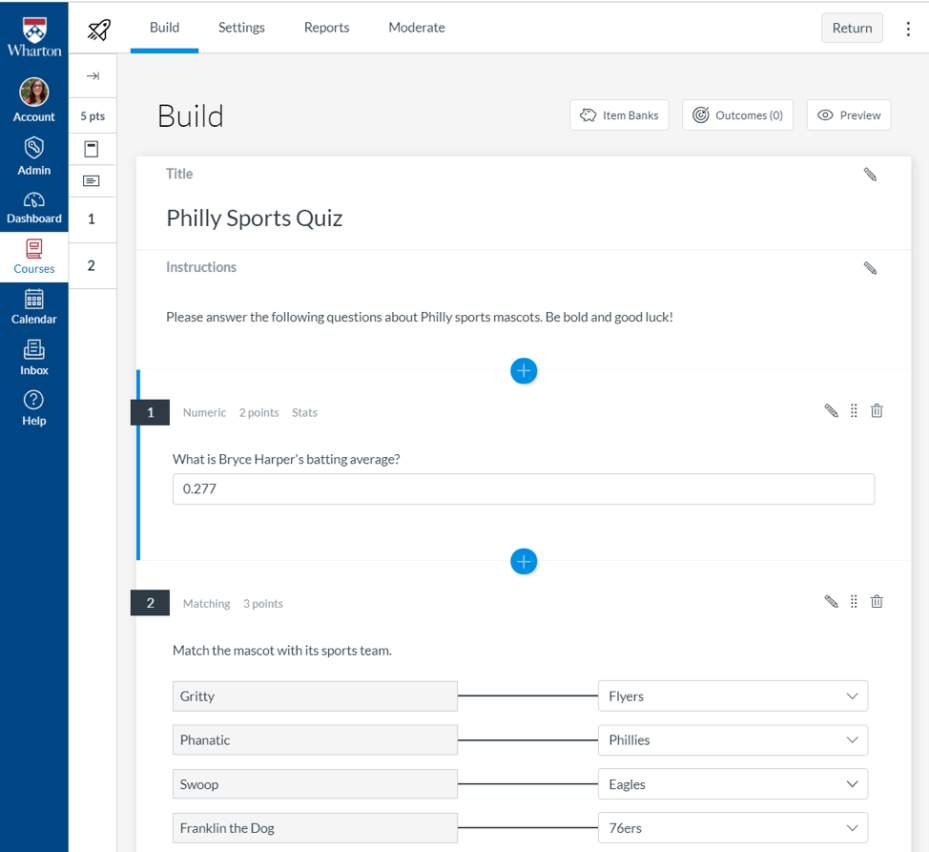Open the Account profile avatar
Image resolution: width=929 pixels, height=852 pixels.
click(x=34, y=92)
